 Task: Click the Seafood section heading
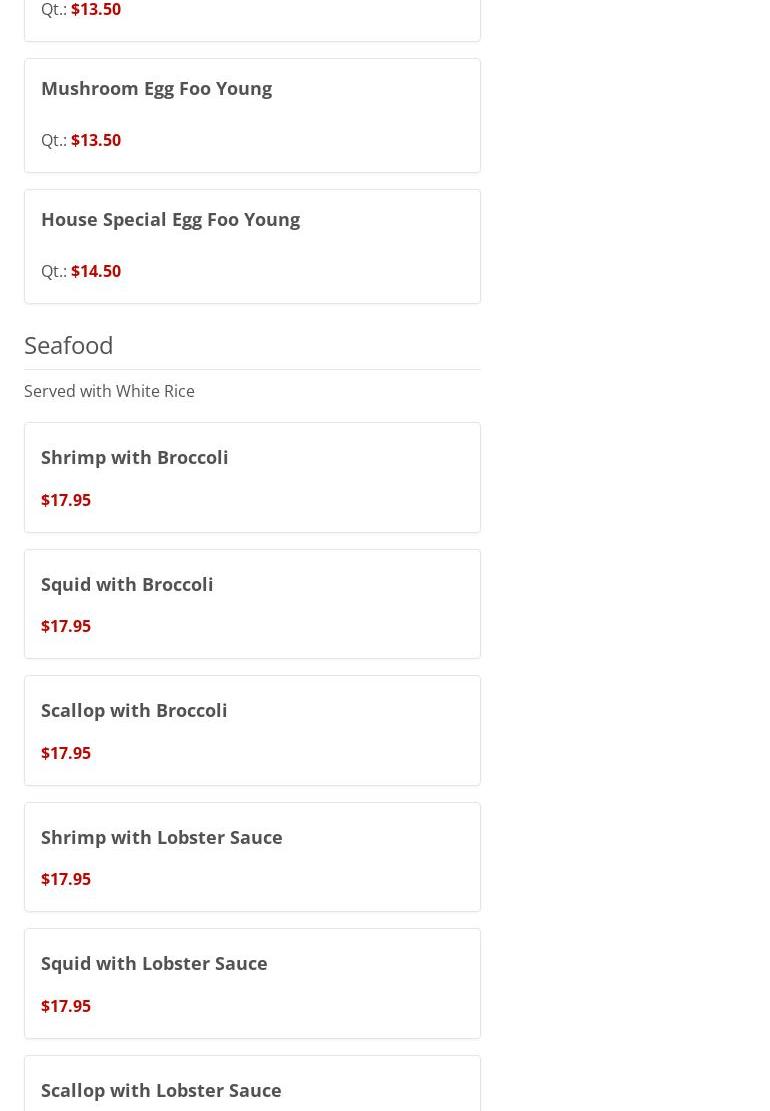(69, 345)
